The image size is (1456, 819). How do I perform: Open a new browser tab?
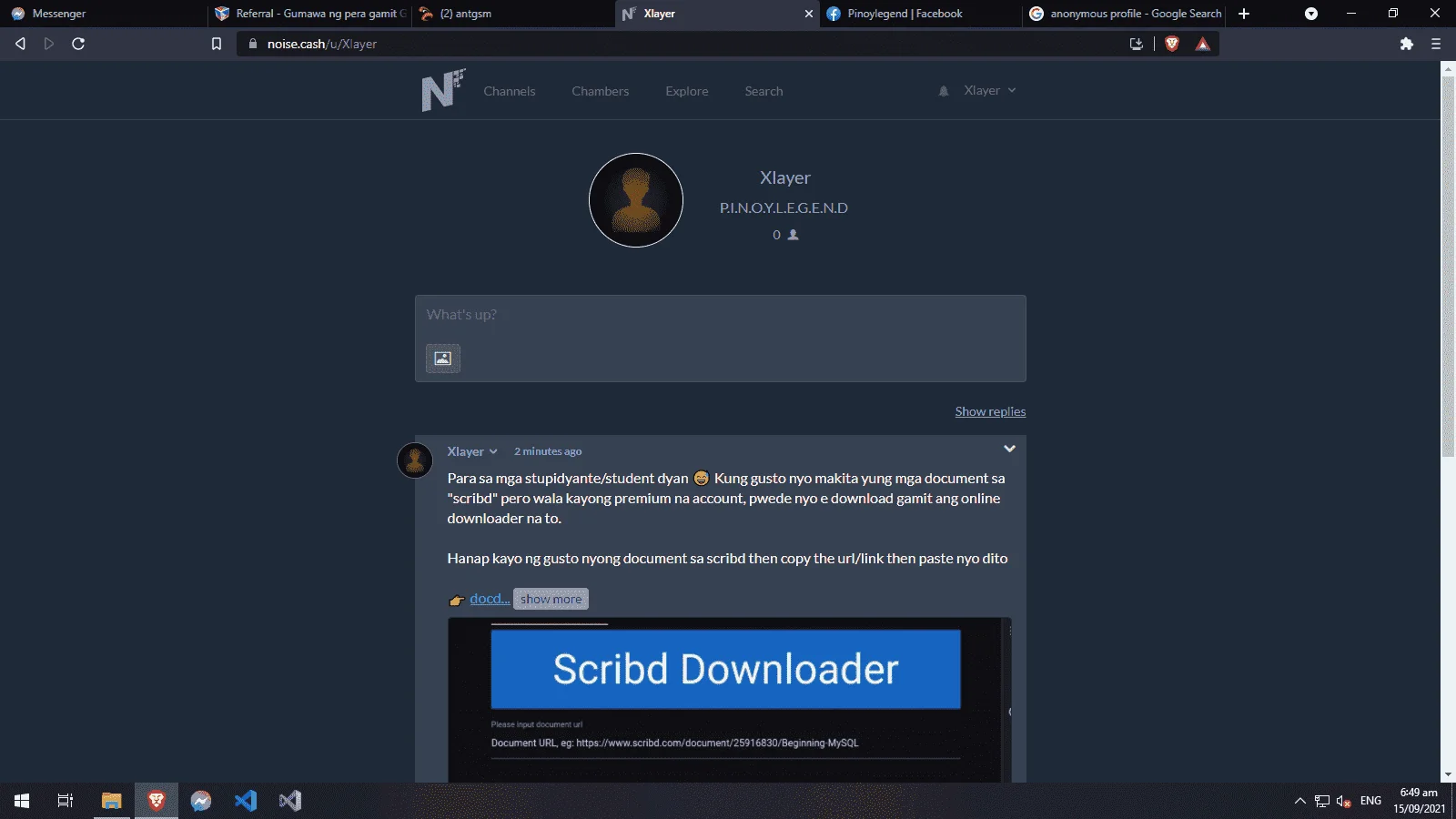click(x=1244, y=14)
